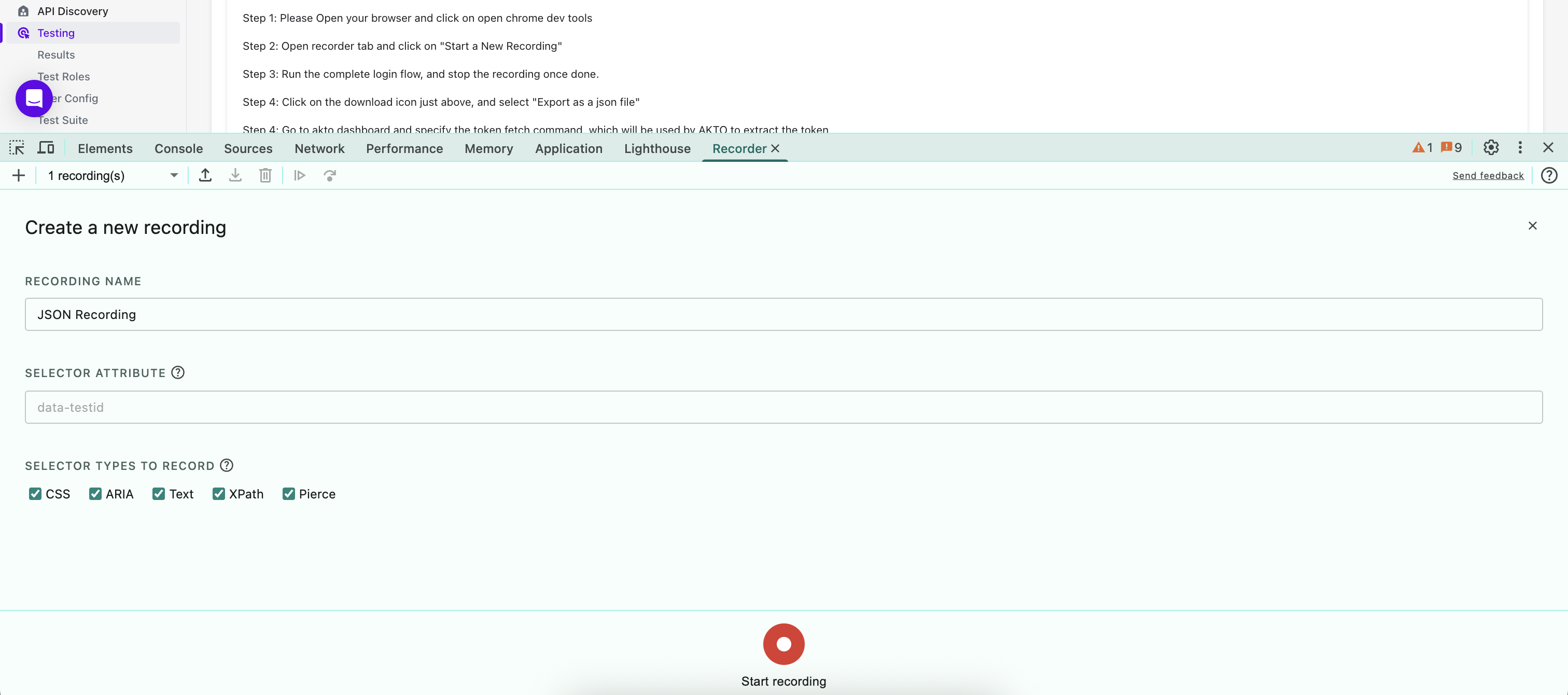1568x695 pixels.
Task: Toggle the device toolbar icon
Action: 46,148
